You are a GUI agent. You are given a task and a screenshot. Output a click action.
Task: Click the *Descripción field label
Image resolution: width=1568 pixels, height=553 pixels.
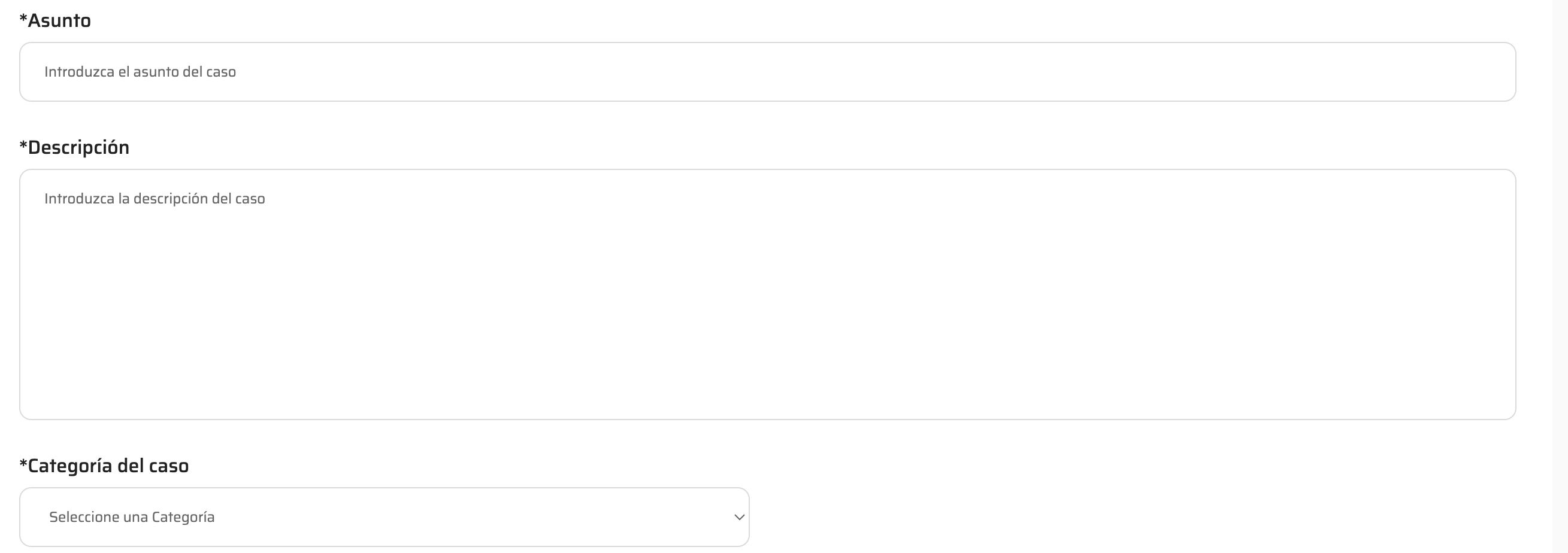point(78,148)
